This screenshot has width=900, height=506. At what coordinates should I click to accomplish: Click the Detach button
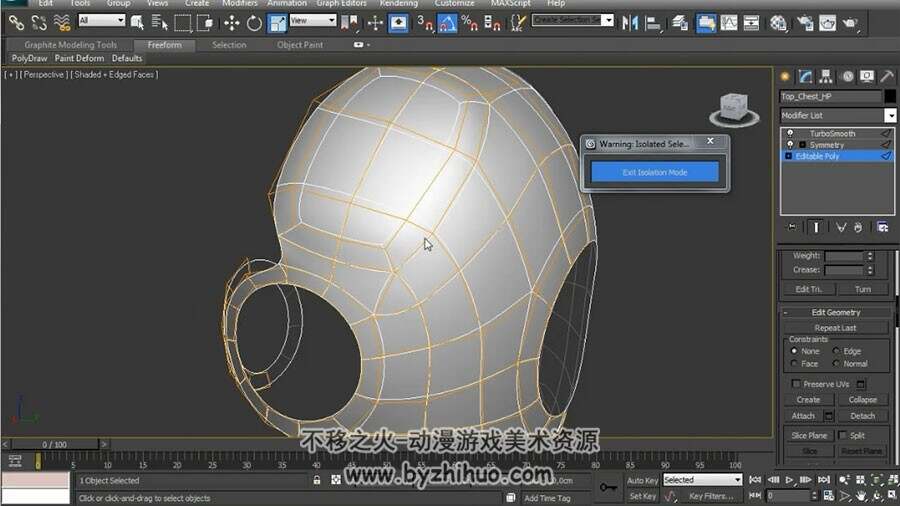(x=862, y=415)
